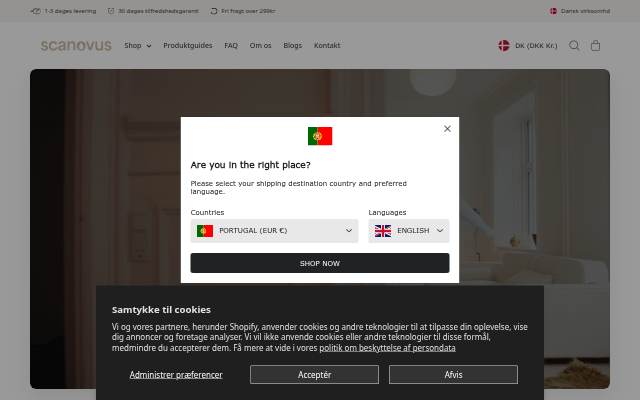Click the Portugal flag at popup top
640x400 pixels.
pyautogui.click(x=320, y=136)
